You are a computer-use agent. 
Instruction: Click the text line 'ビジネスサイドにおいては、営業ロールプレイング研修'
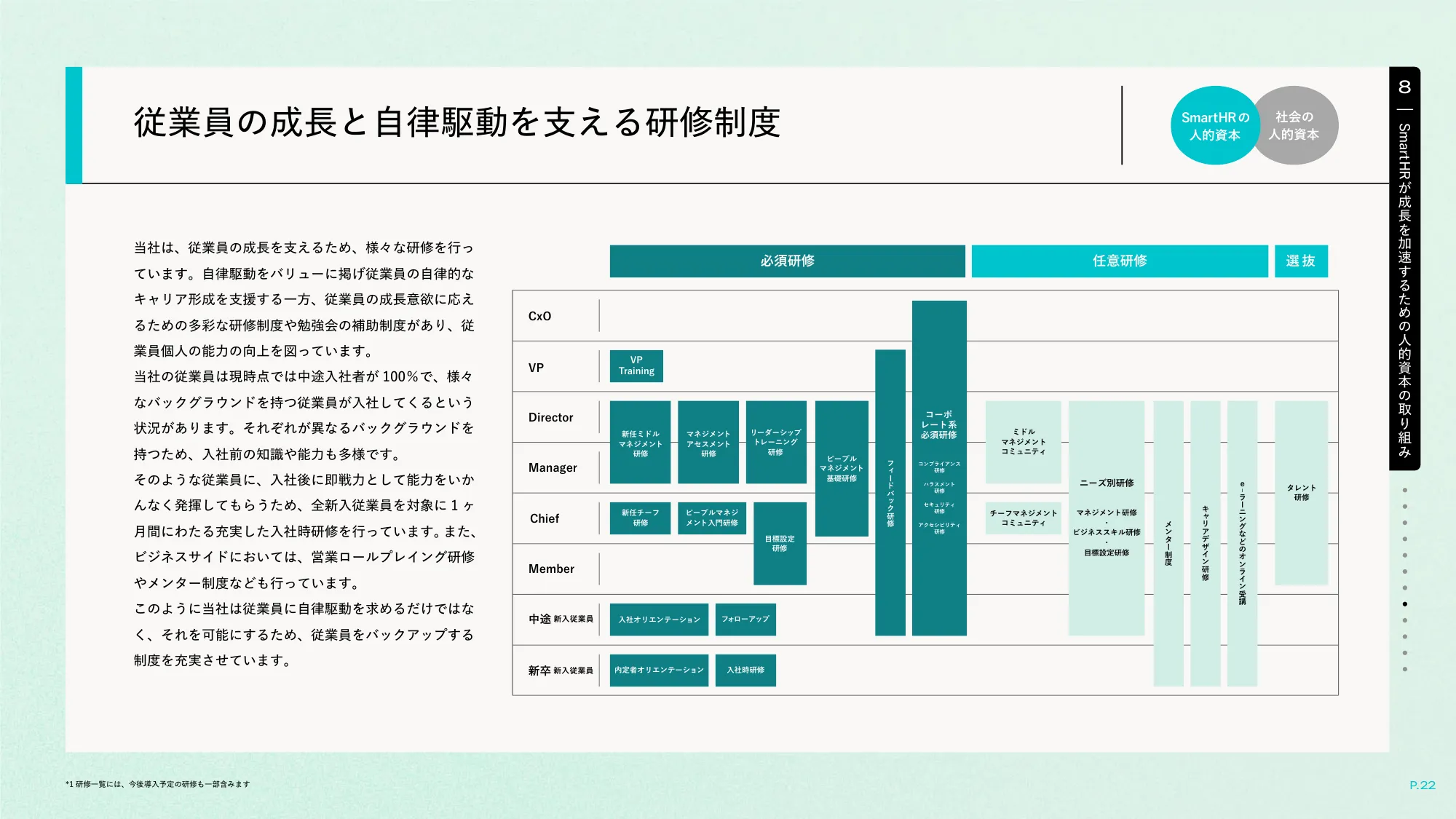(304, 557)
